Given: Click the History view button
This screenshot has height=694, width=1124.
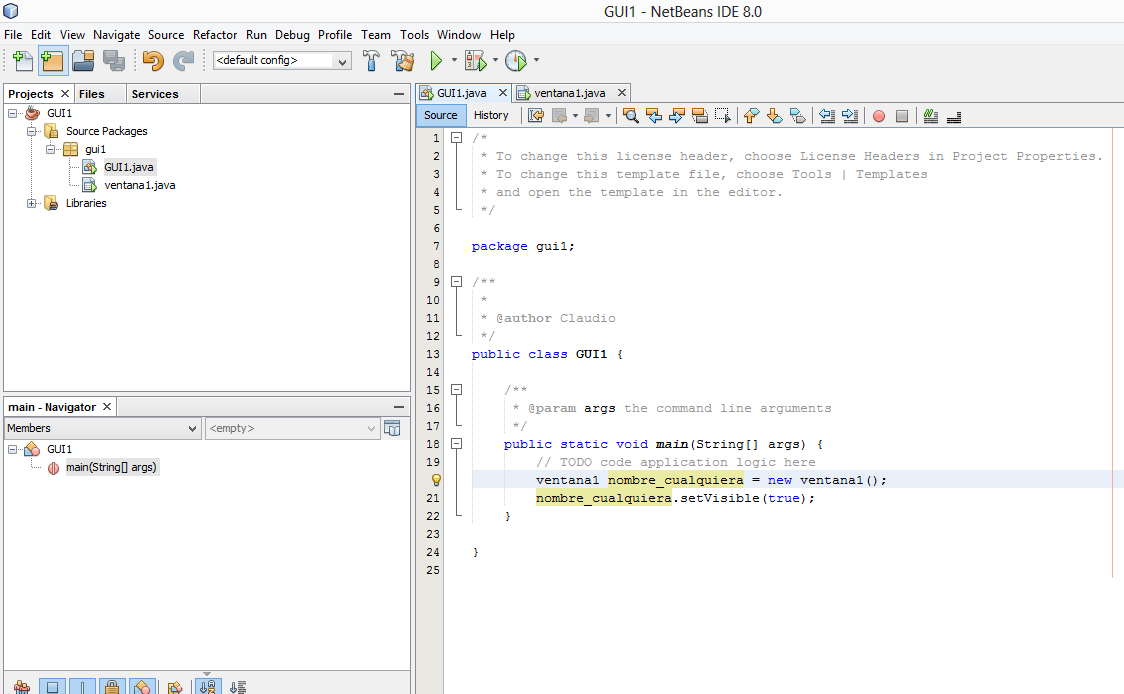Looking at the screenshot, I should (491, 115).
